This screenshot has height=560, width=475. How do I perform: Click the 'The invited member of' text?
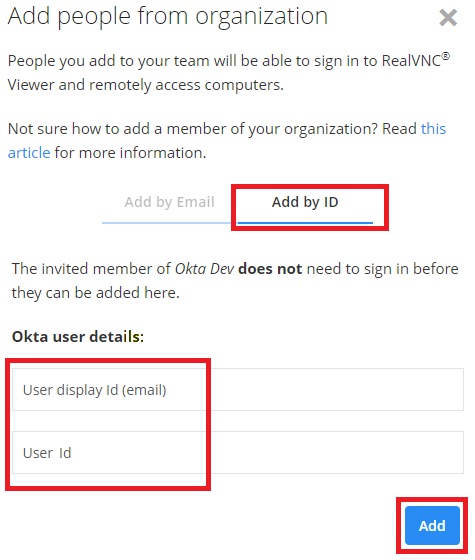pyautogui.click(x=91, y=269)
